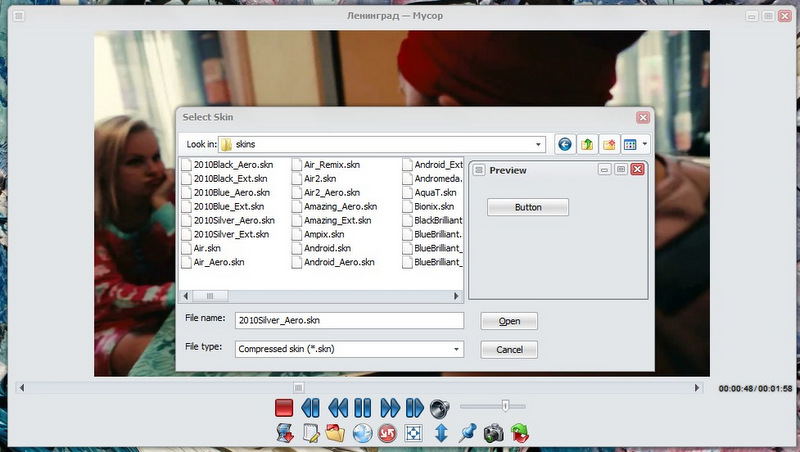
Task: Click the red circular swap arrows icon
Action: (x=388, y=433)
